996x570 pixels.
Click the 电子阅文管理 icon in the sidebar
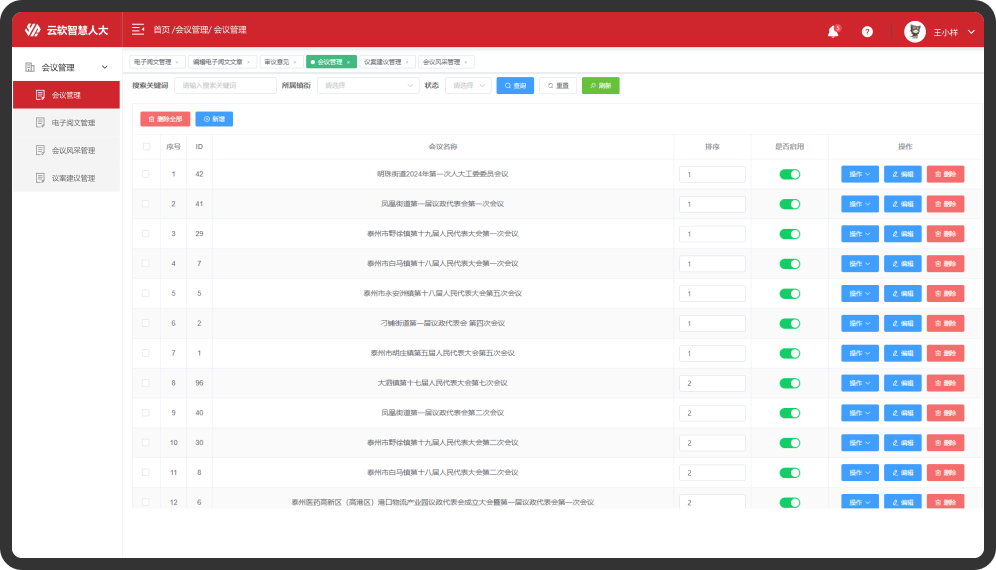[40, 123]
